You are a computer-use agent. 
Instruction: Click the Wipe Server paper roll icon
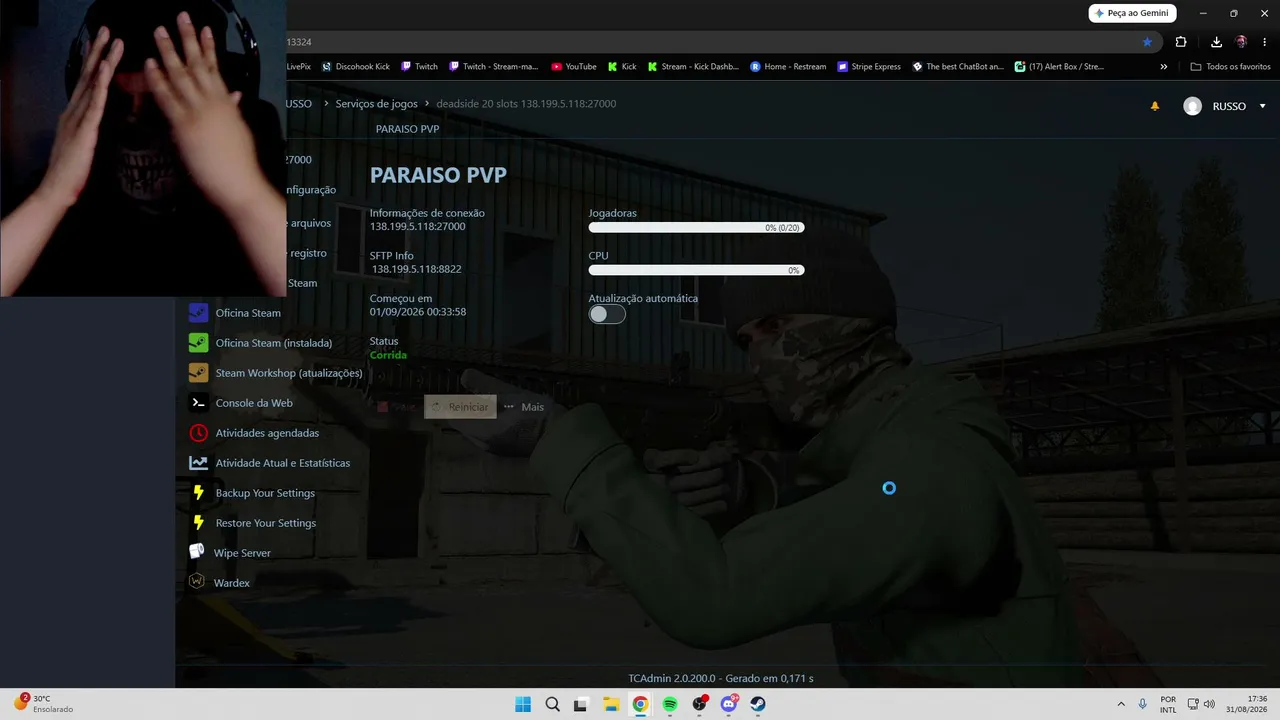pos(197,552)
